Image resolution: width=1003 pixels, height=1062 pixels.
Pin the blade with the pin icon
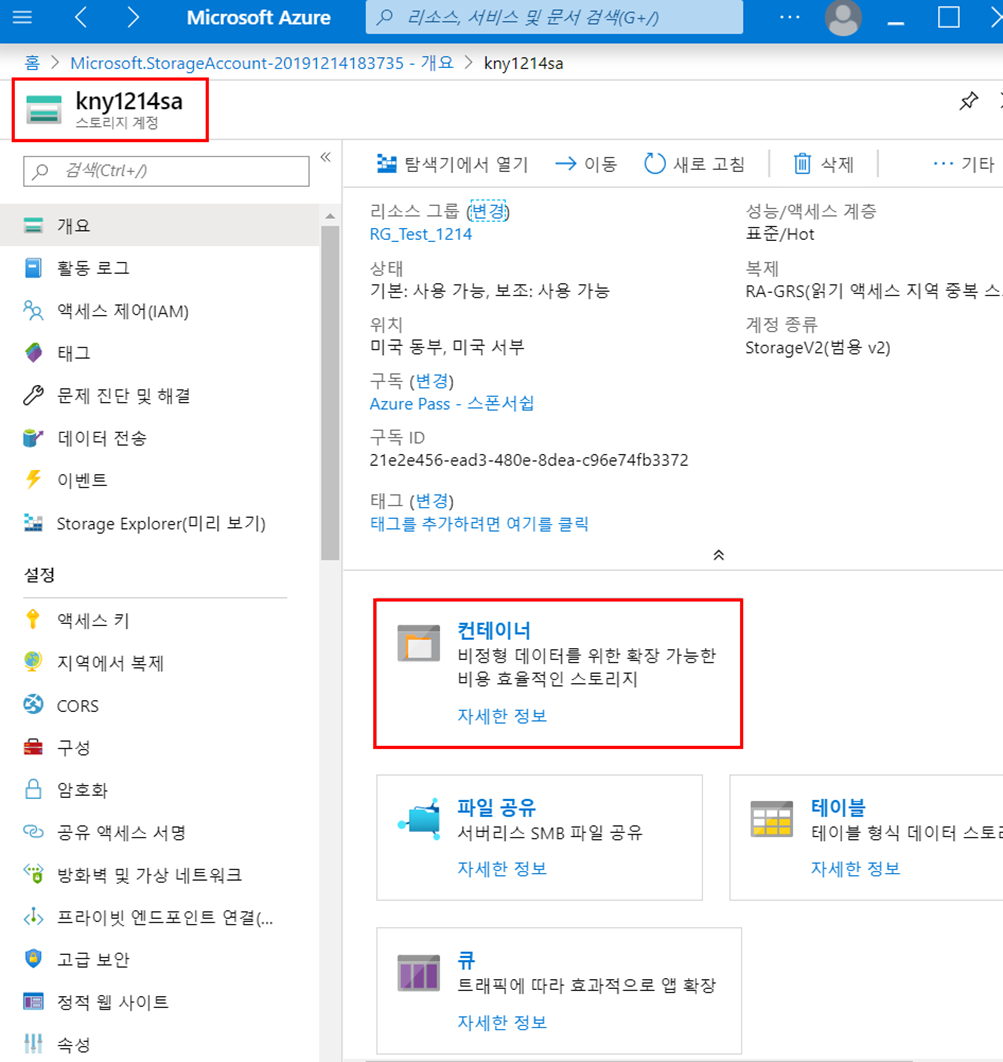[968, 102]
